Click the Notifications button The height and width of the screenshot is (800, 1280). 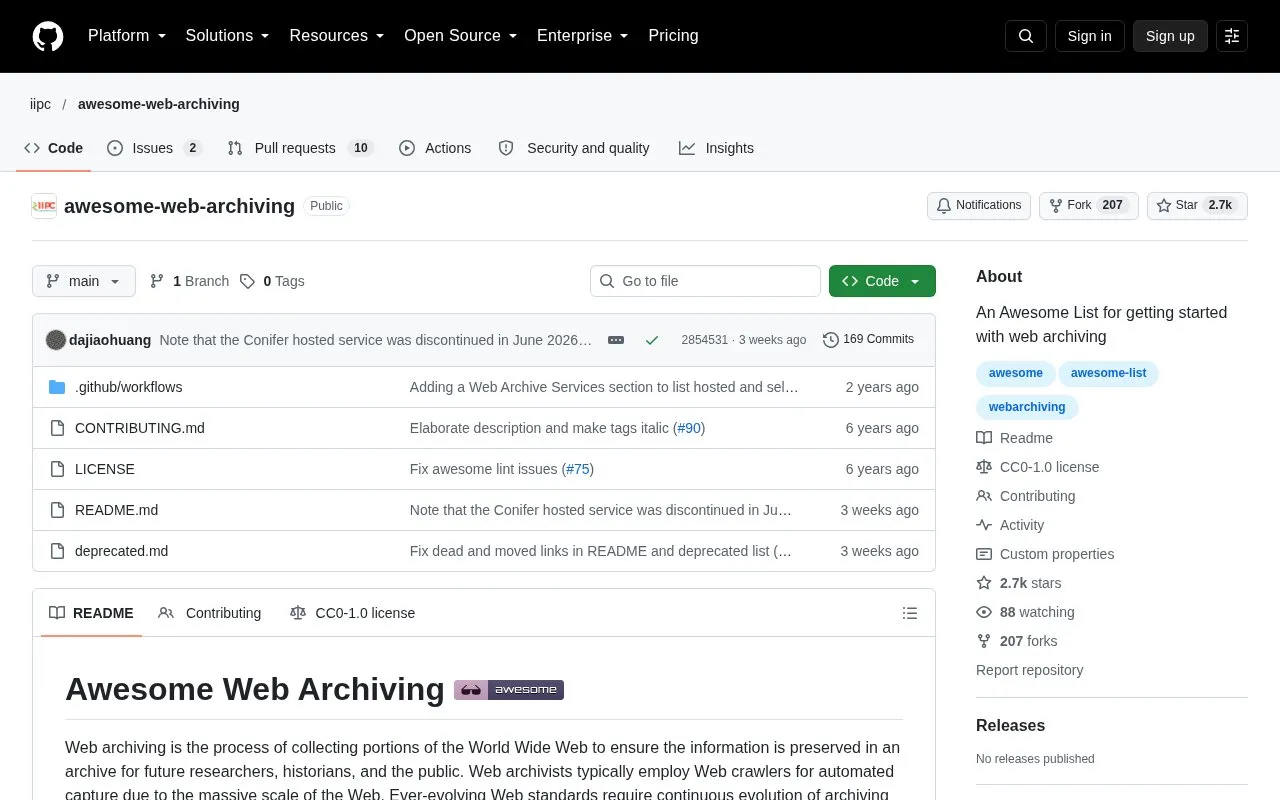coord(979,206)
